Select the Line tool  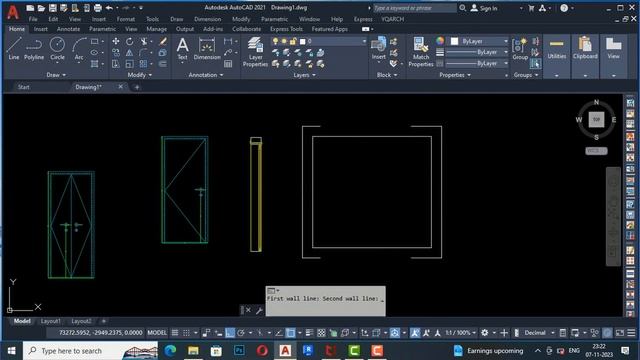(x=14, y=49)
